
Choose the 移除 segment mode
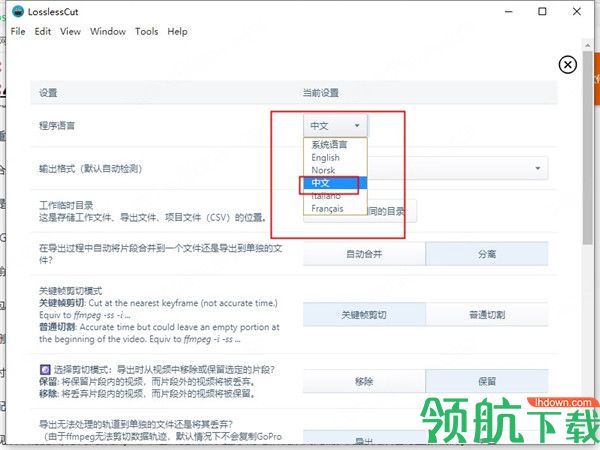pyautogui.click(x=364, y=381)
